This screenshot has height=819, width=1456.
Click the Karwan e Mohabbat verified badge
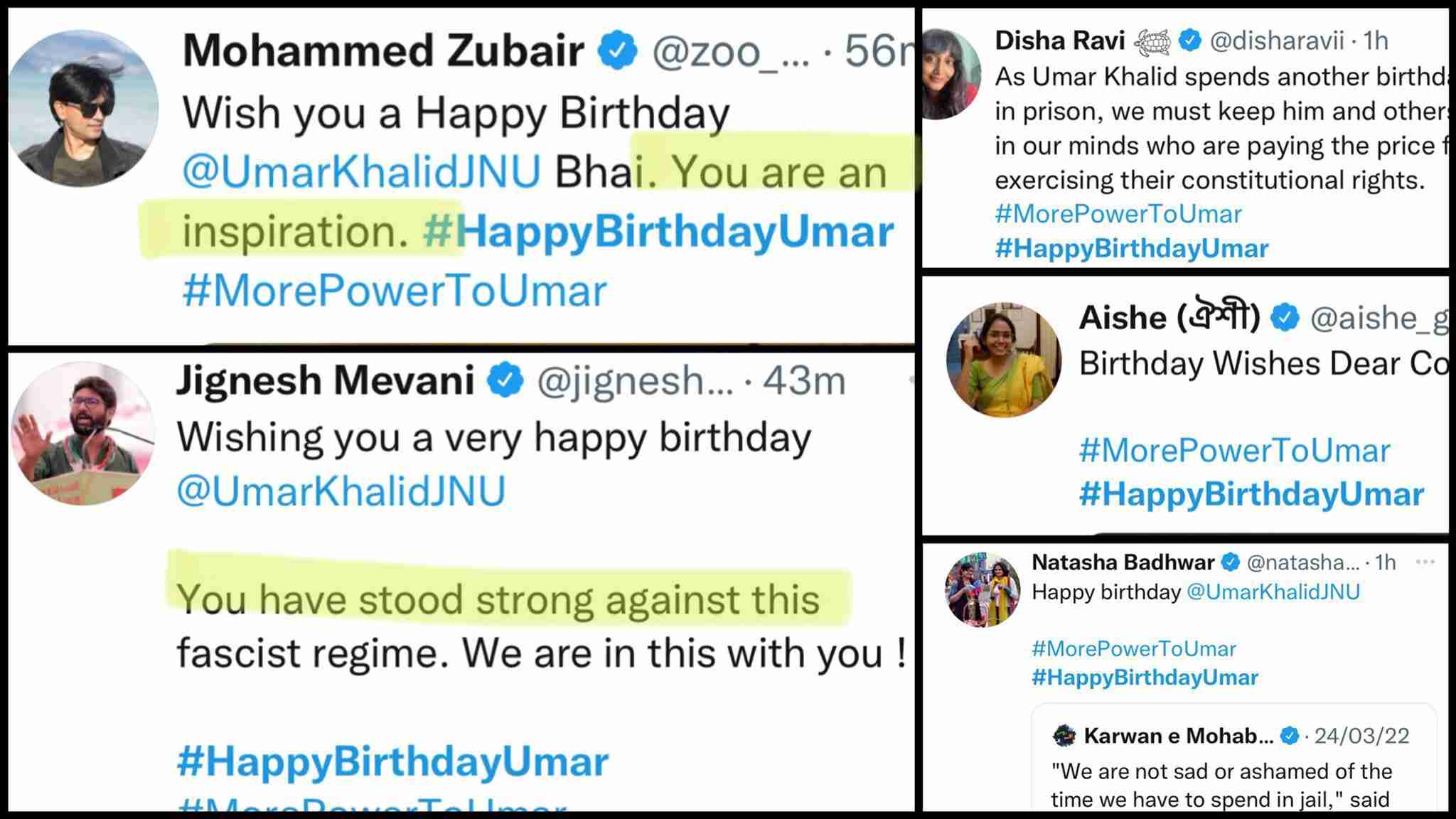[1290, 736]
